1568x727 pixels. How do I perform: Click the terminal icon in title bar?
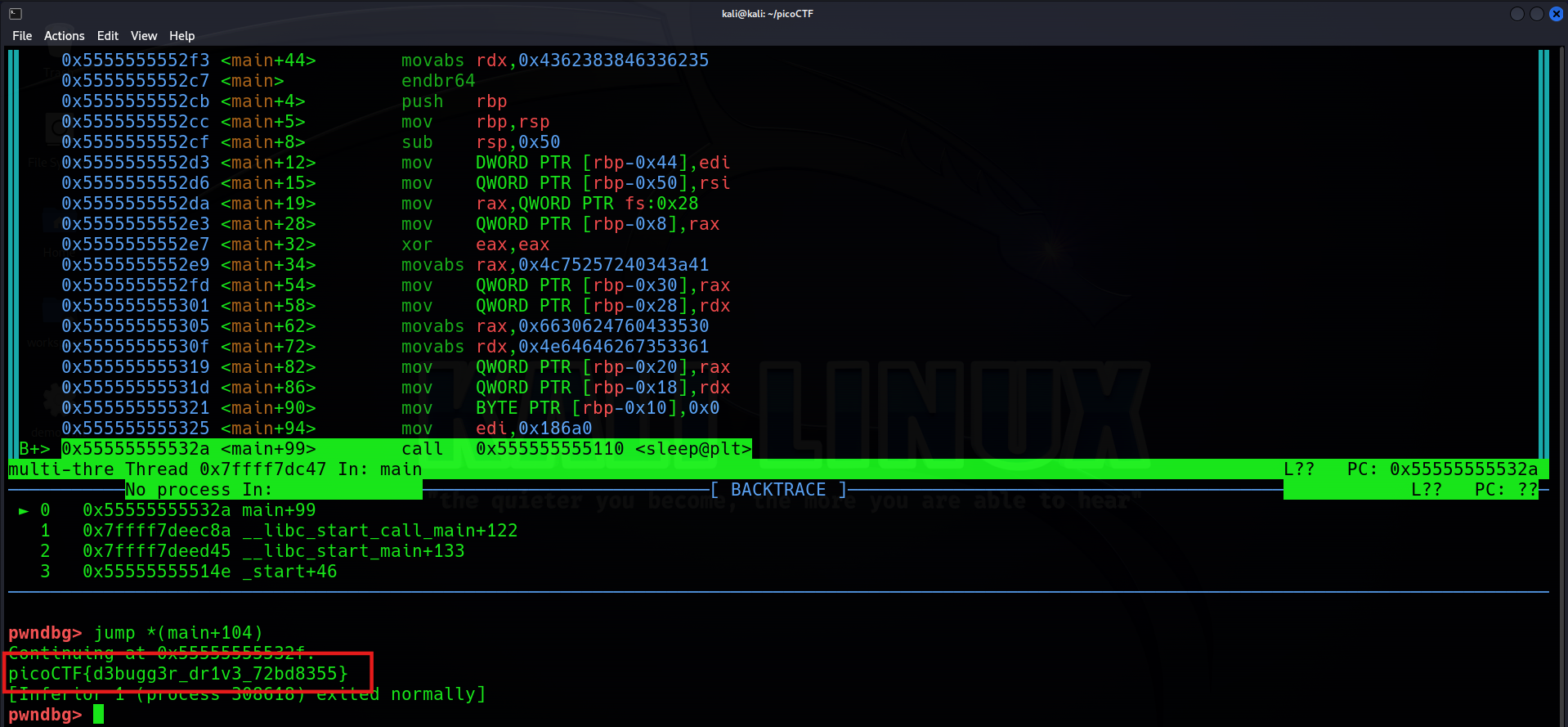tap(16, 14)
